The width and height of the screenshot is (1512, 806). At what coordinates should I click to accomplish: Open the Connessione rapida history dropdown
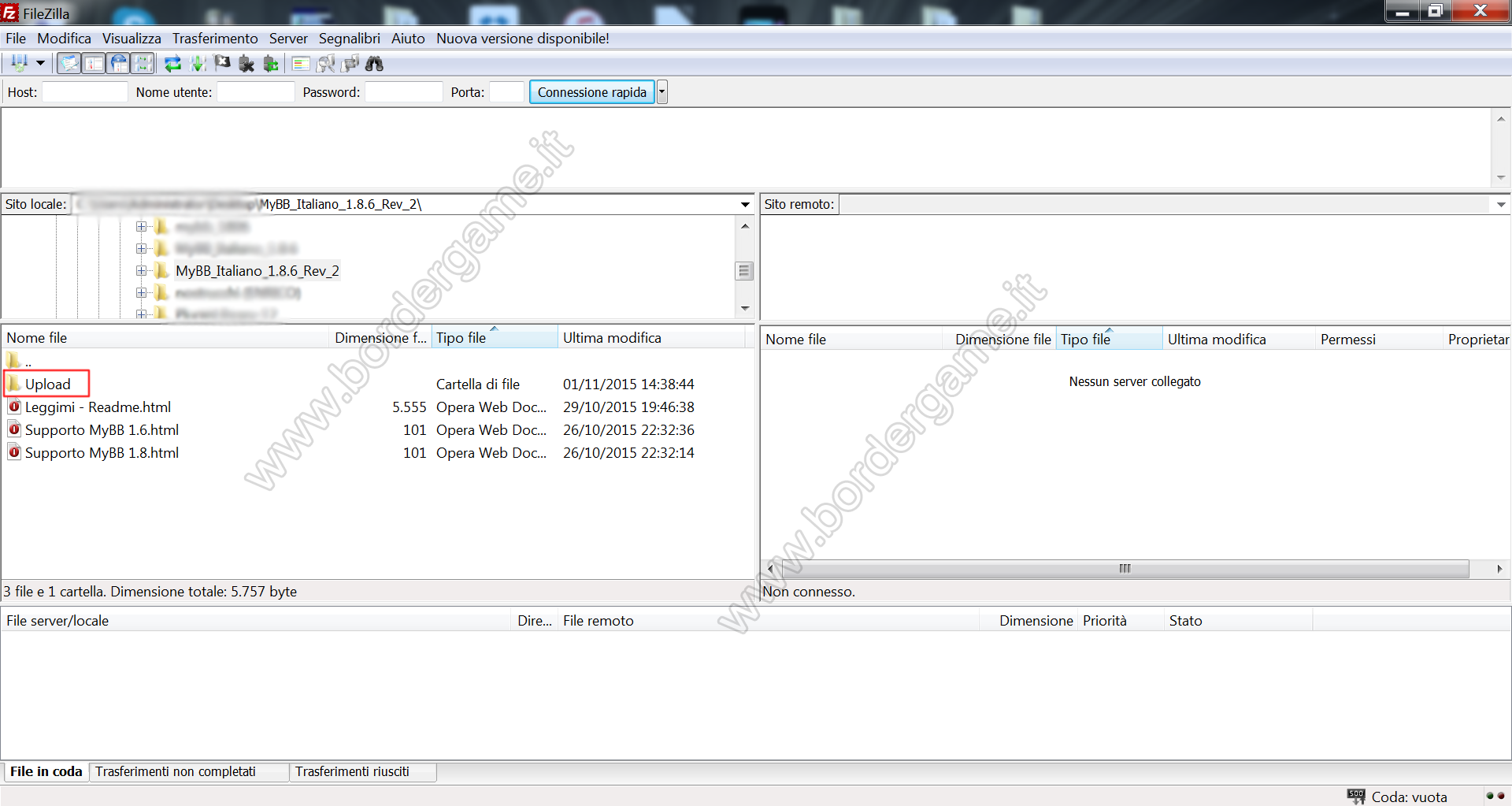point(661,92)
